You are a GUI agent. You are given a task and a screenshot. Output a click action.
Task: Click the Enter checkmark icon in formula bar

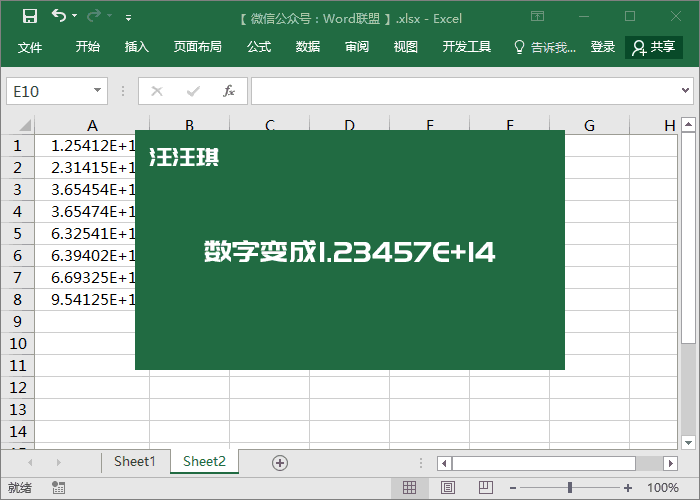[x=193, y=92]
